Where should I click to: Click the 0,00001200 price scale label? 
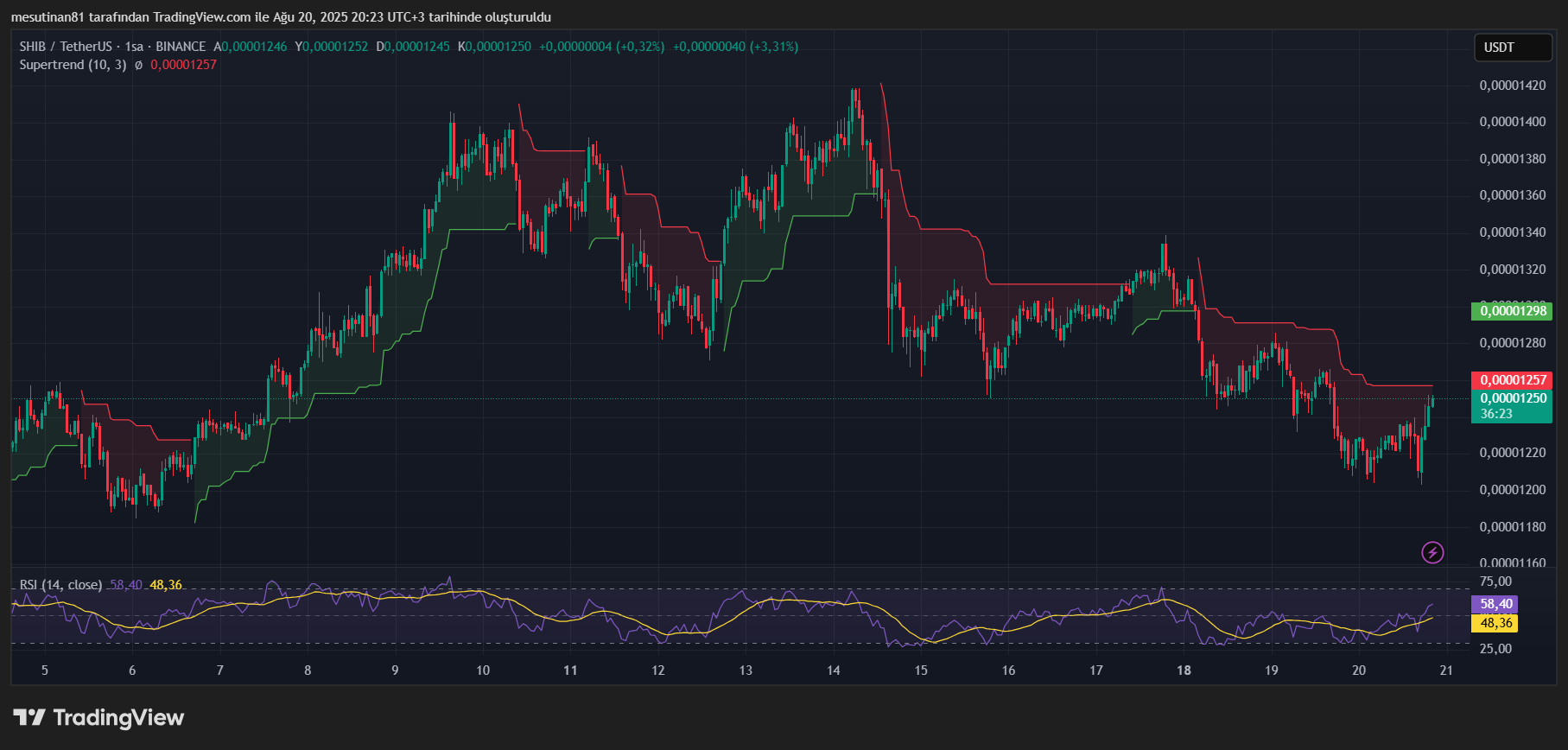click(1513, 490)
